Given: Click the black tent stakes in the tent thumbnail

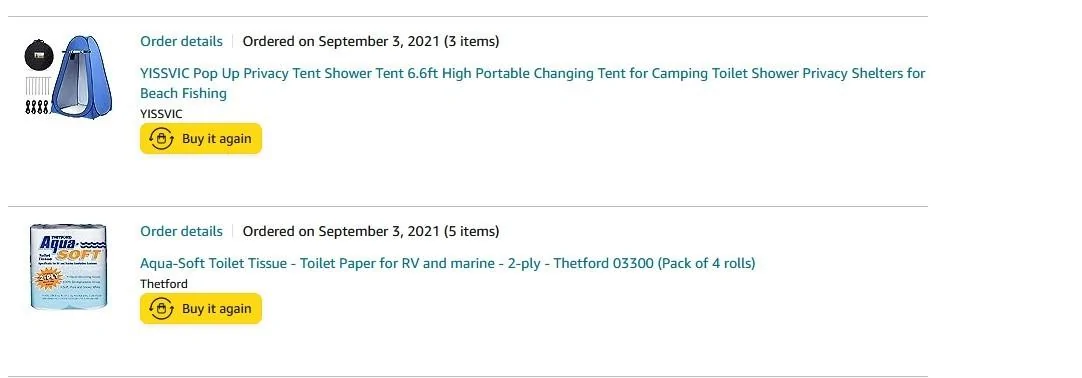Looking at the screenshot, I should (37, 106).
